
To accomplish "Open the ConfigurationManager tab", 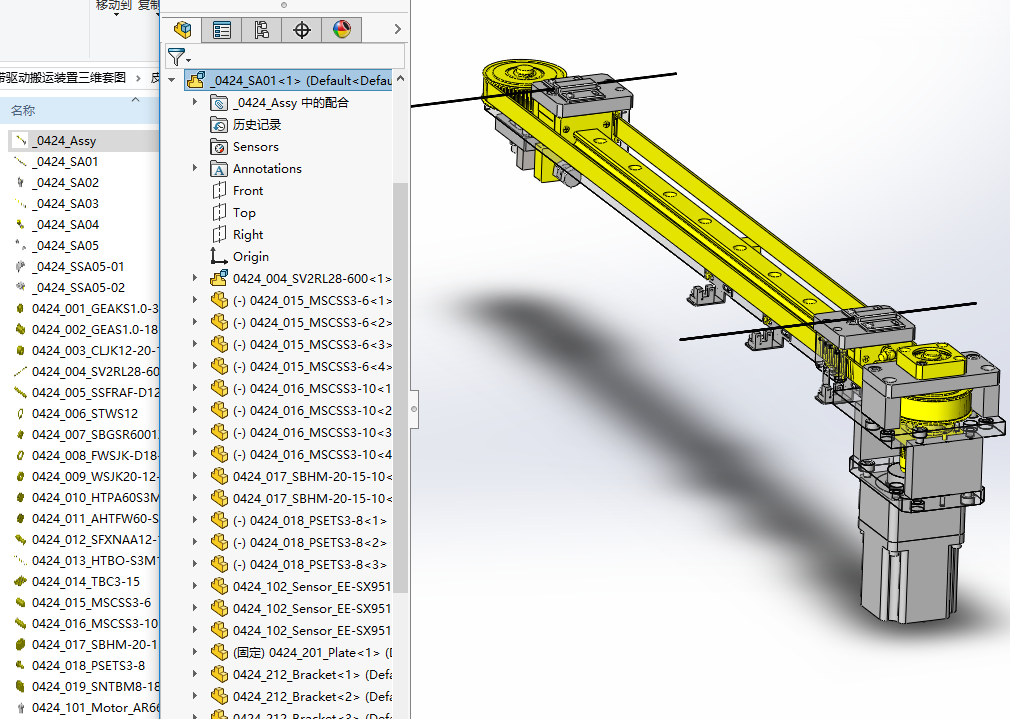I will (x=262, y=30).
